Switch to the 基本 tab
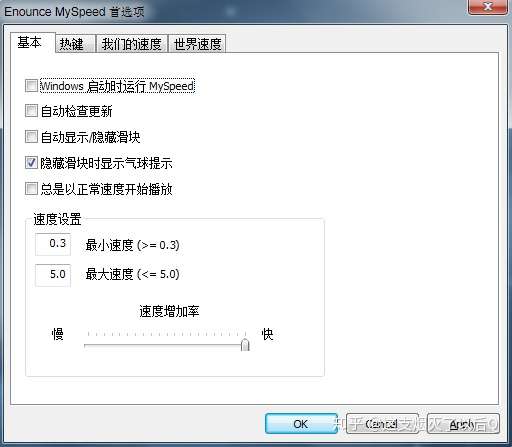This screenshot has width=512, height=447. pyautogui.click(x=32, y=42)
